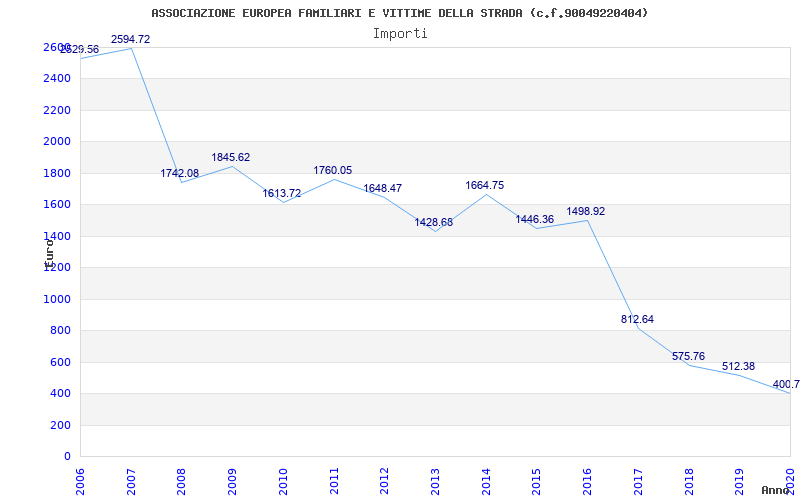Select the 512.38 data label
Image resolution: width=800 pixels, height=500 pixels.
click(x=738, y=366)
